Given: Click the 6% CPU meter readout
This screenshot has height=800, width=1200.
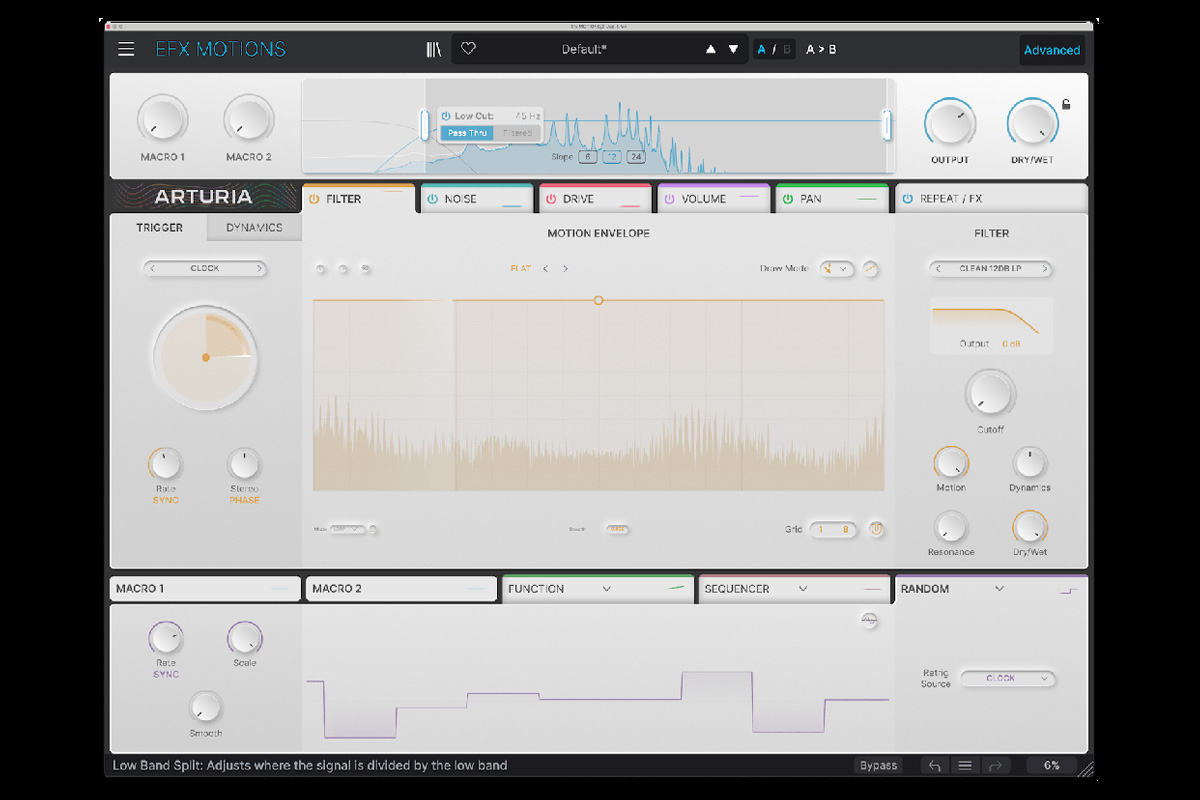Looking at the screenshot, I should [1052, 766].
